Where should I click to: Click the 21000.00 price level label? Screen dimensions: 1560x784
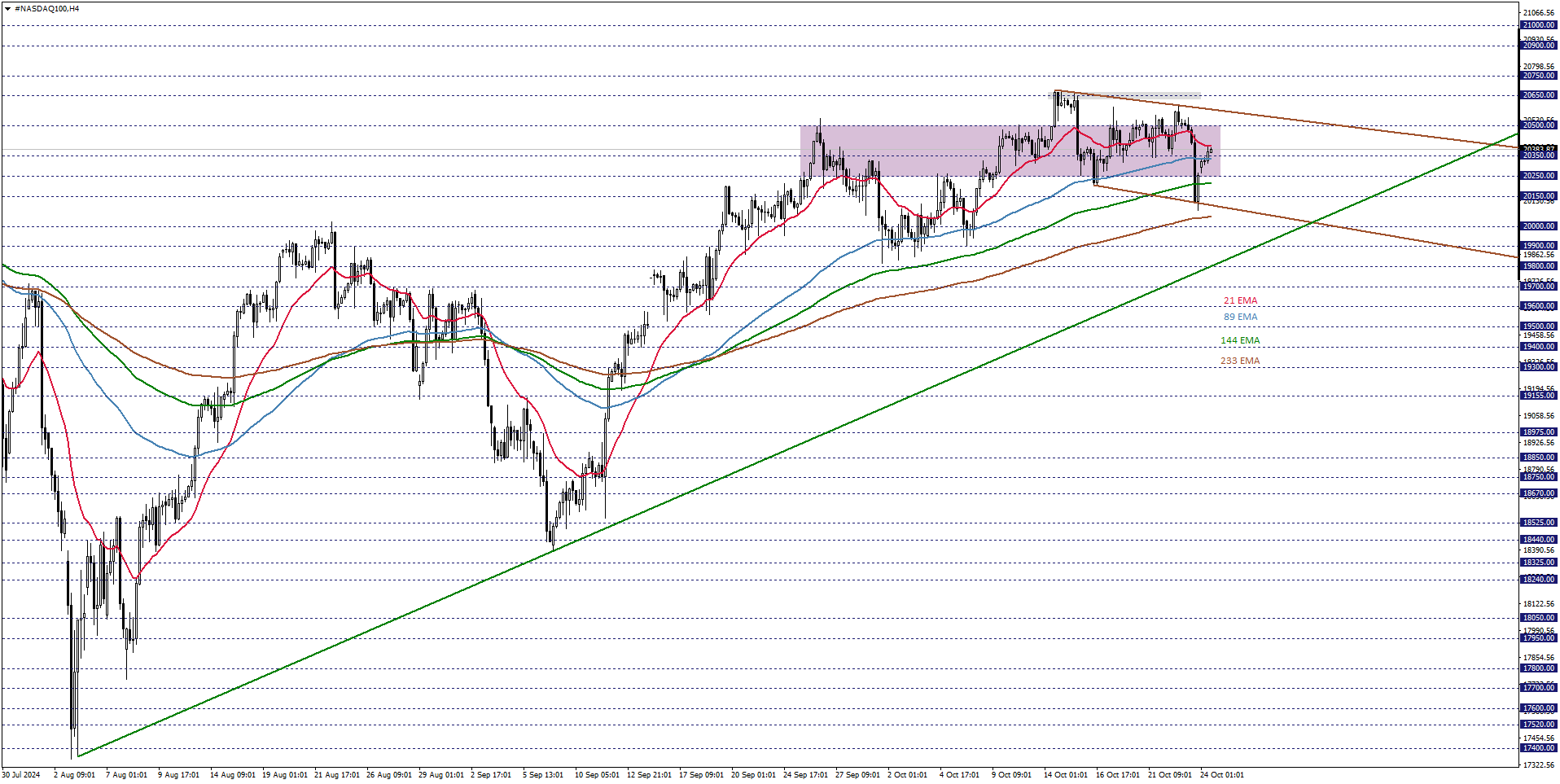coord(1538,25)
